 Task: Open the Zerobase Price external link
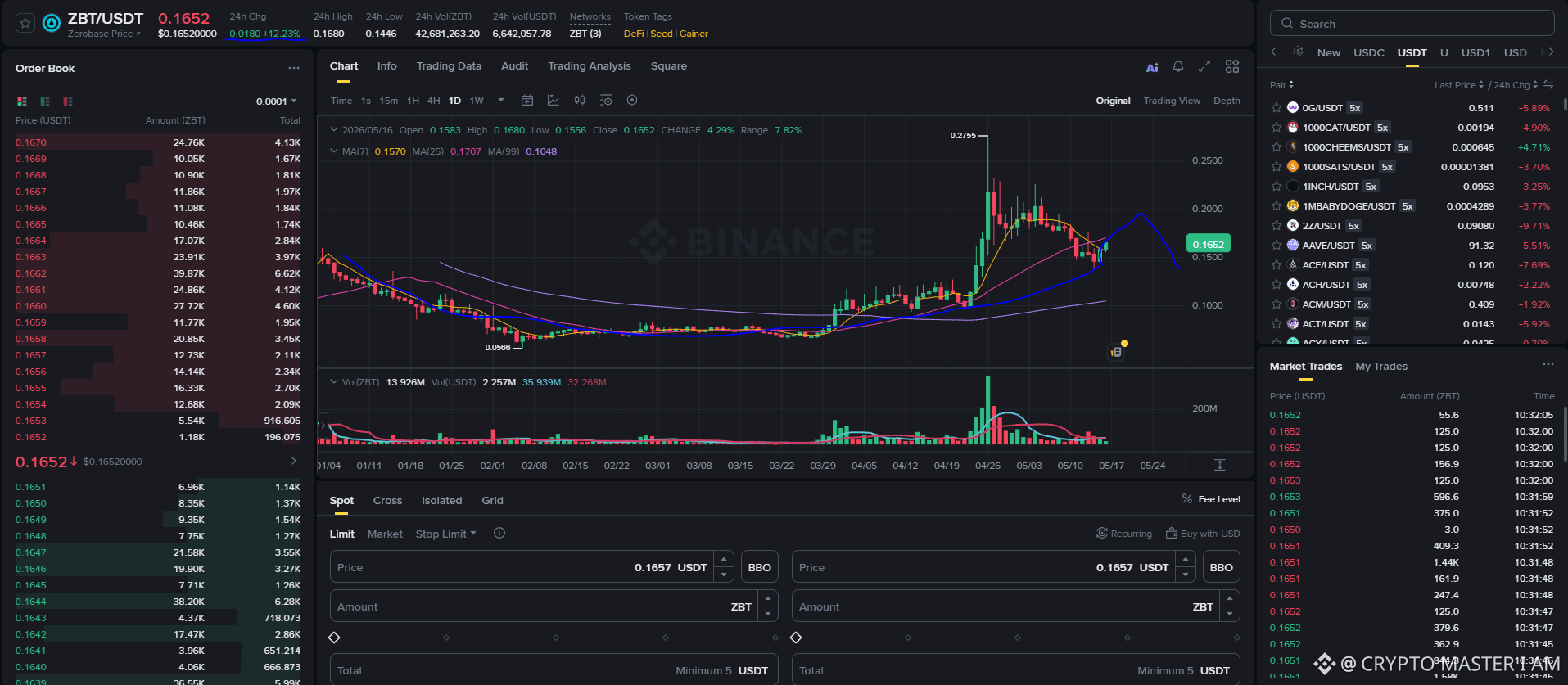pos(104,34)
